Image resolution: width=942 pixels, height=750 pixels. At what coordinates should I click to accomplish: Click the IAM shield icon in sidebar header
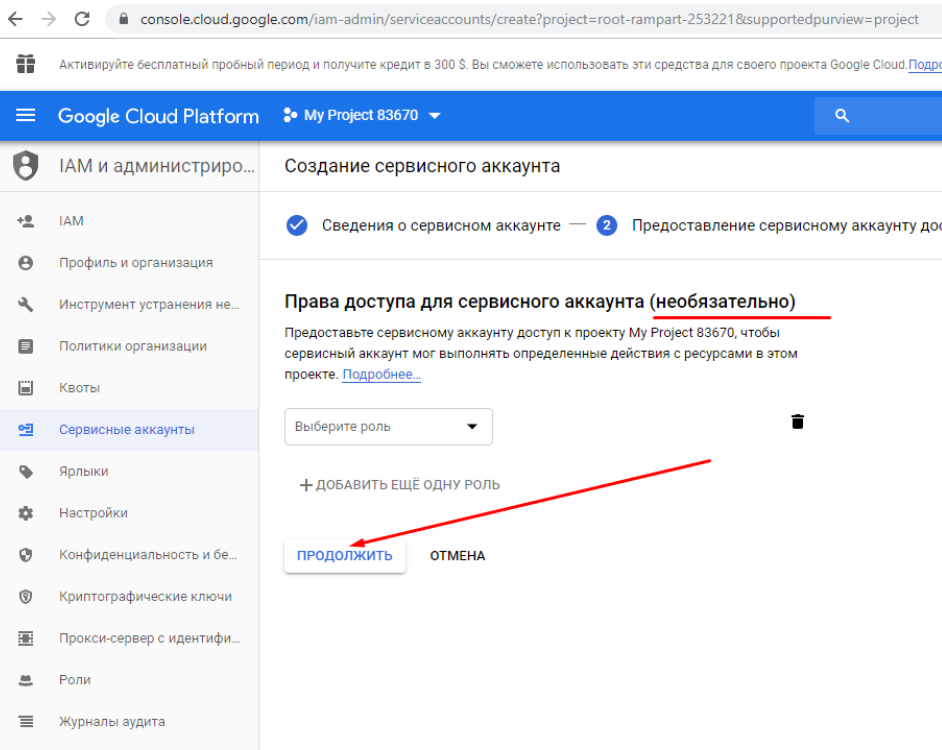click(x=26, y=166)
